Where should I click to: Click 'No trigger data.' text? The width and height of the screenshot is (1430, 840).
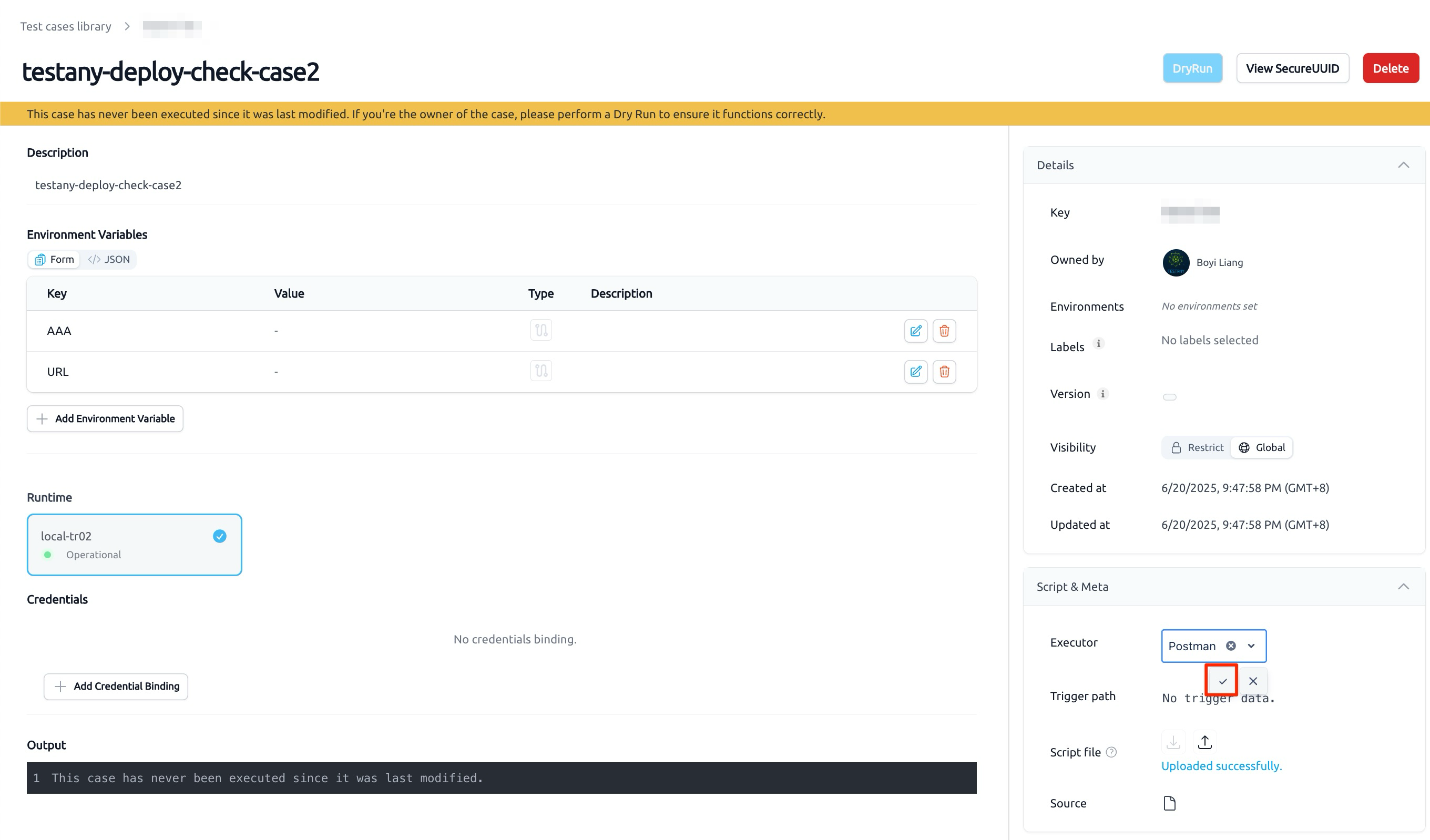pos(1218,699)
